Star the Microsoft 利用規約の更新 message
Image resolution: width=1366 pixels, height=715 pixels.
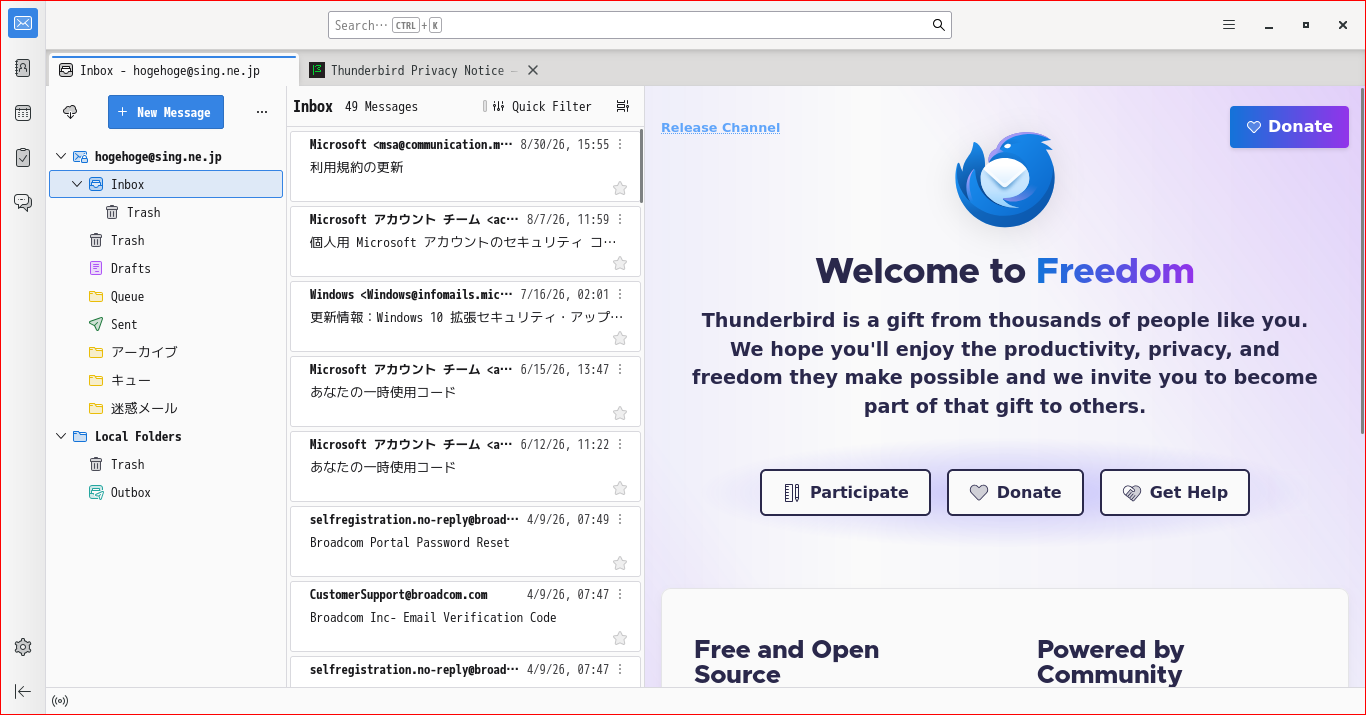point(620,188)
